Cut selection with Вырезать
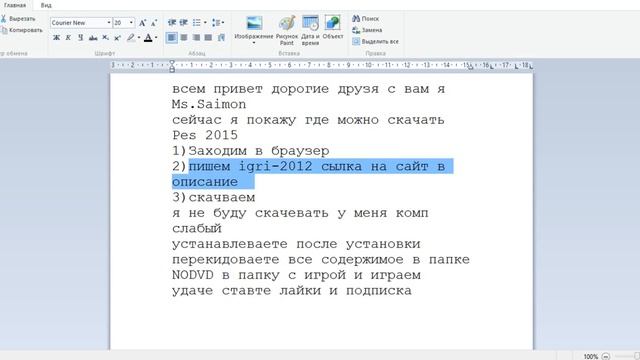Image resolution: width=640 pixels, height=360 pixels. coord(18,19)
